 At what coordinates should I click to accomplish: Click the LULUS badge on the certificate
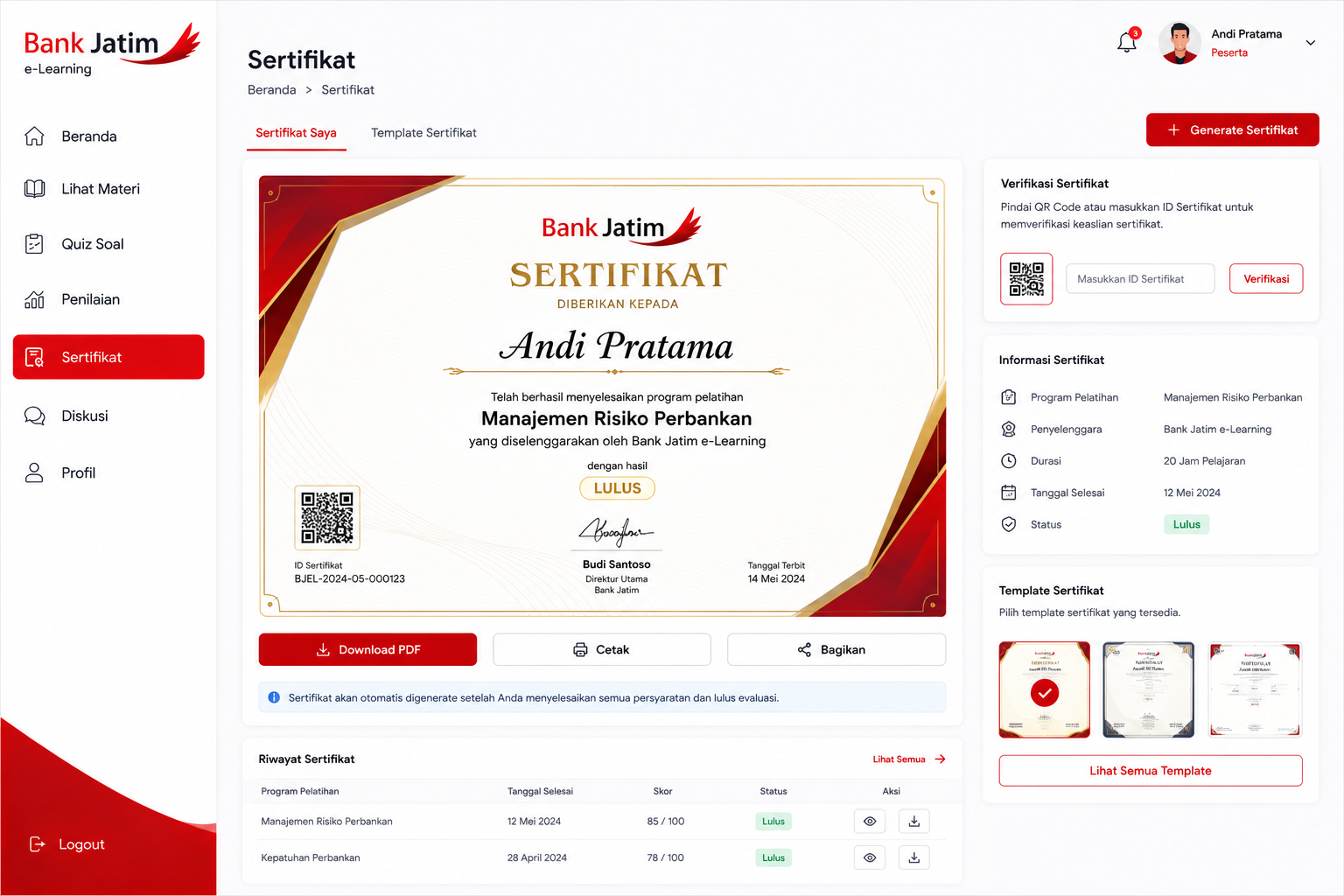[x=618, y=488]
